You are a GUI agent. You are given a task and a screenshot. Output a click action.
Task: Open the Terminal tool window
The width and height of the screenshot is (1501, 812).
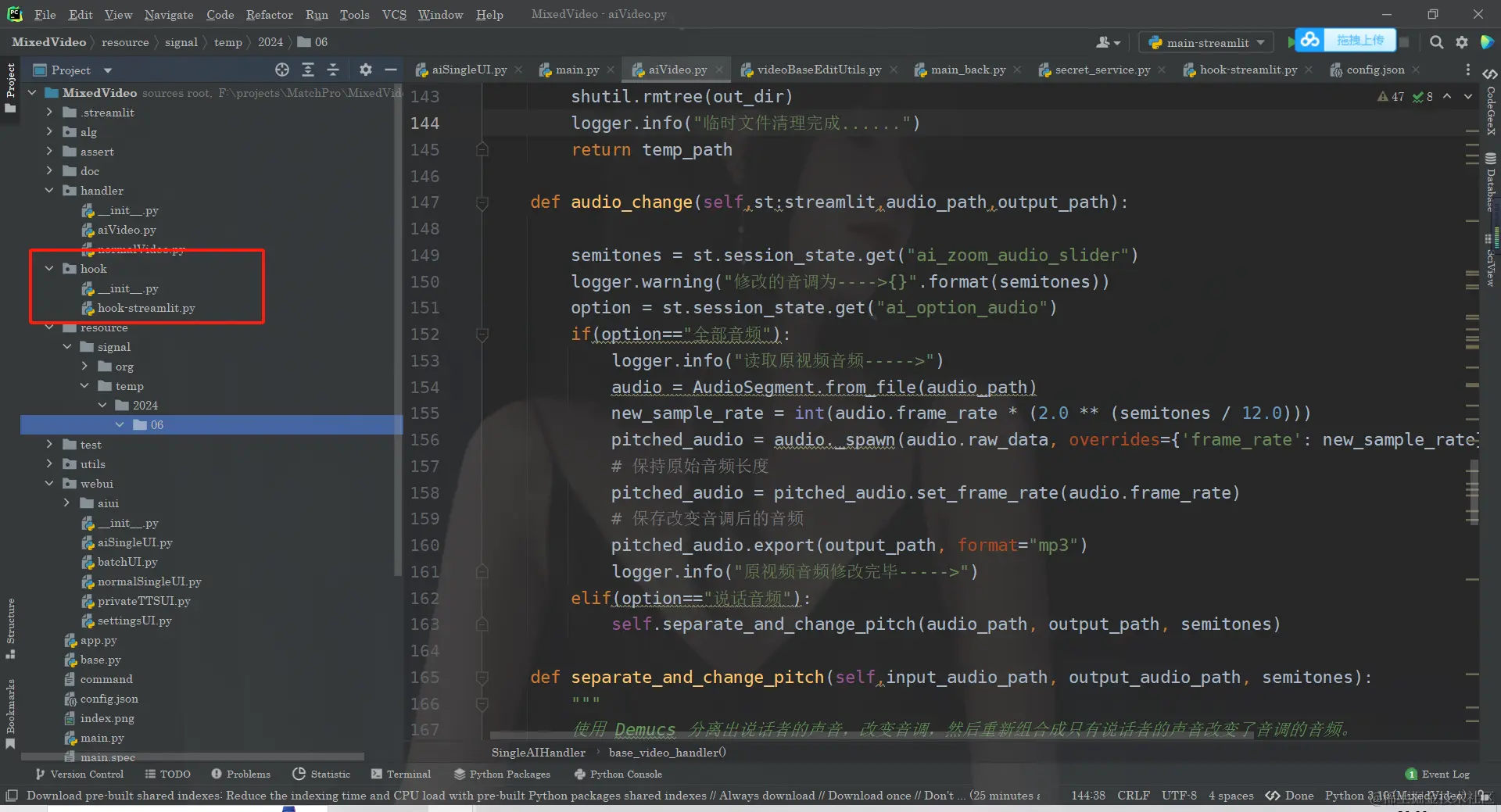(x=401, y=774)
